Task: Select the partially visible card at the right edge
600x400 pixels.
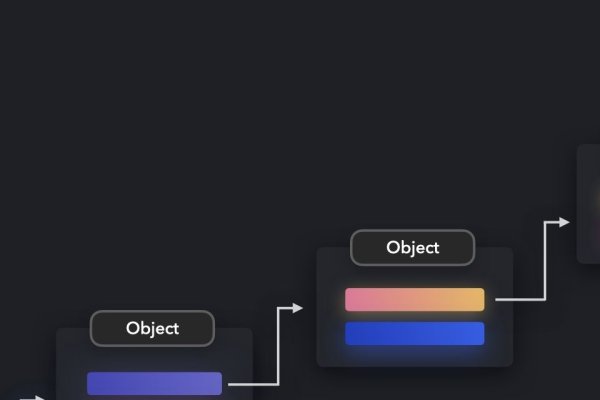Action: pyautogui.click(x=589, y=204)
